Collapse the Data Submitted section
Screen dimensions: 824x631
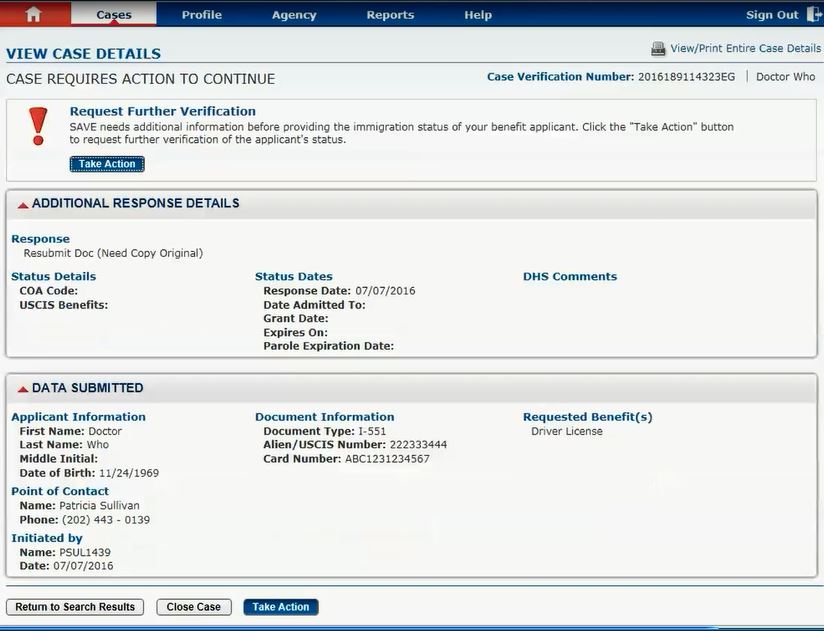click(23, 389)
